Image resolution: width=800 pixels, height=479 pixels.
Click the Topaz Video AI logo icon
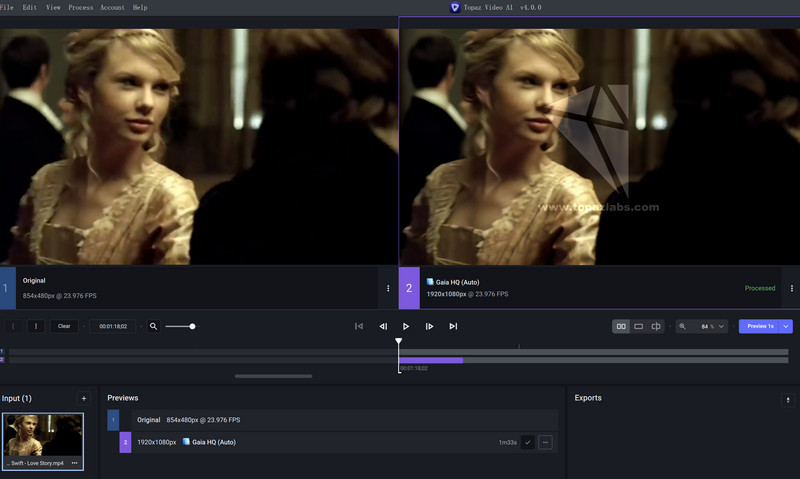coord(455,8)
